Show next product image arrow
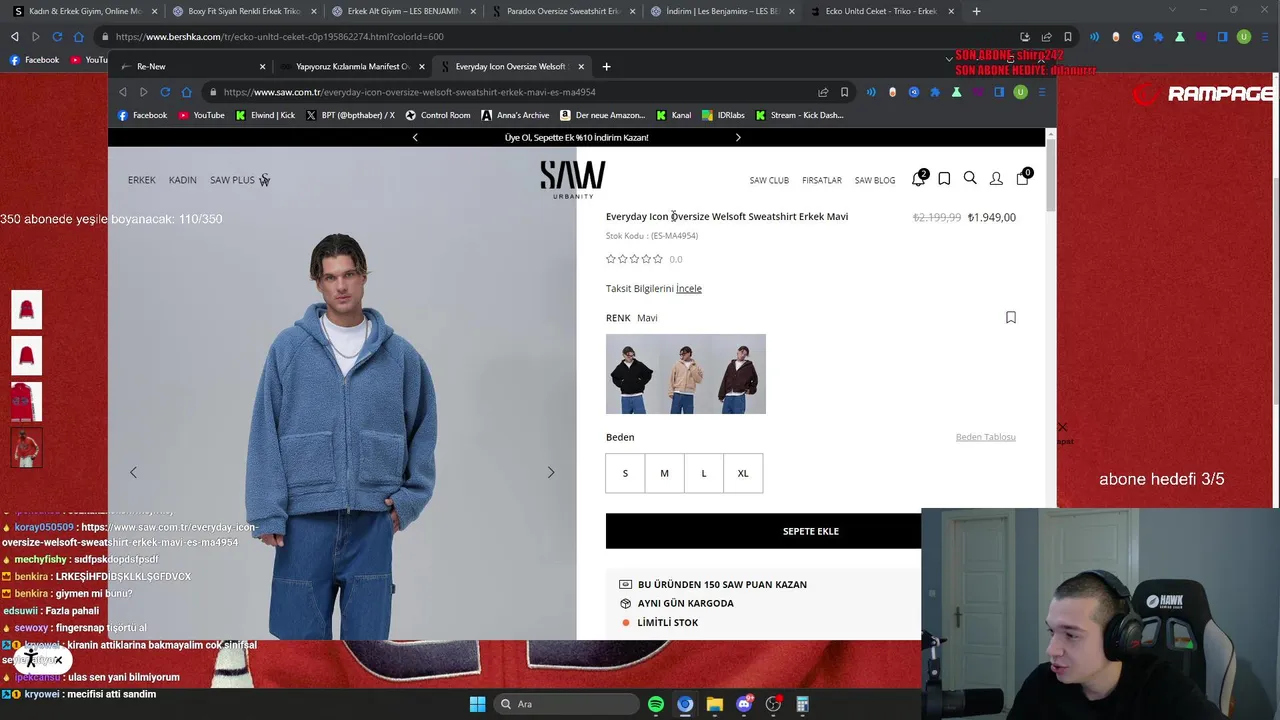 (x=551, y=472)
